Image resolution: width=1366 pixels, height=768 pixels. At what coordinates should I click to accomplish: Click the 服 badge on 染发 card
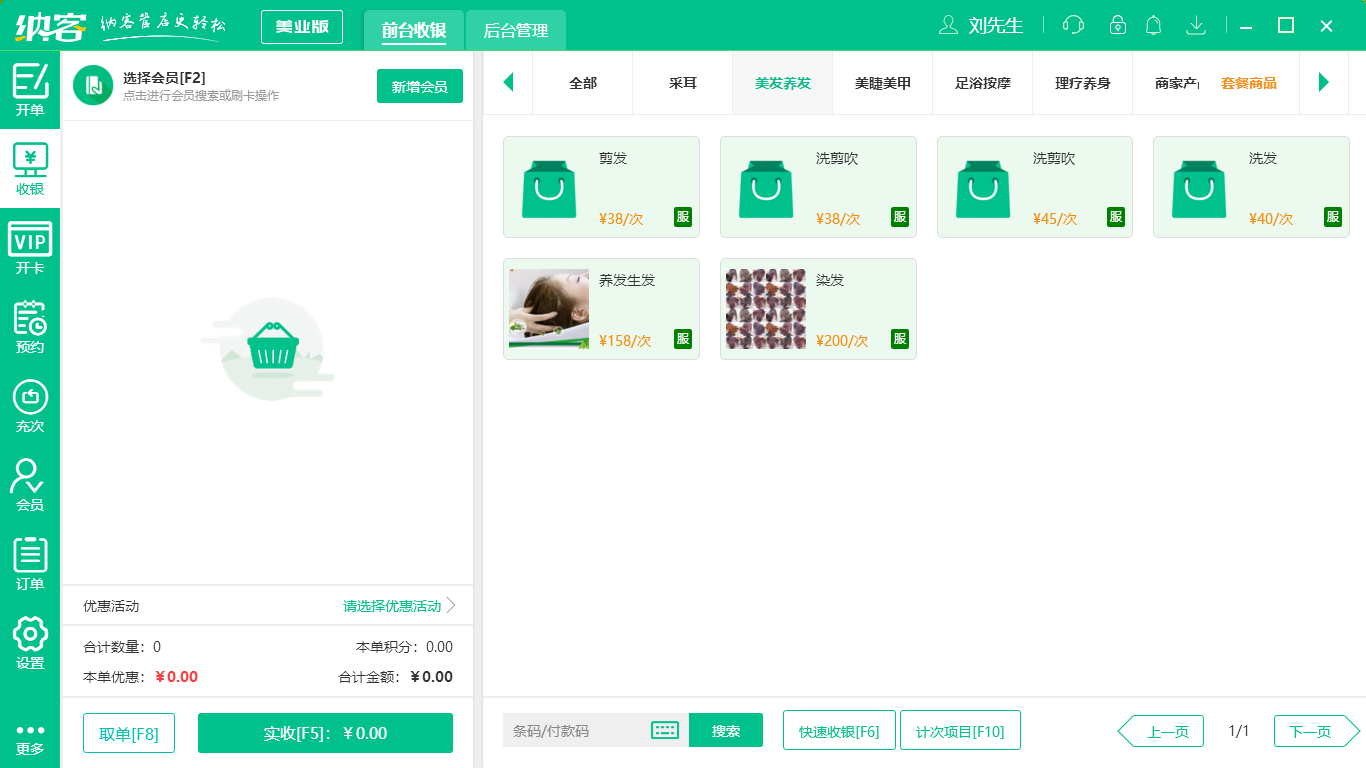900,339
